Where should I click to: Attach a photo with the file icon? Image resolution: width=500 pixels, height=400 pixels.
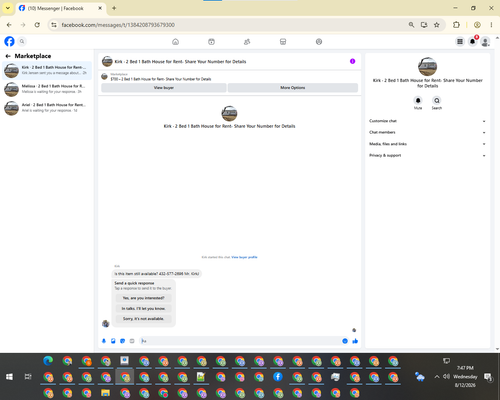point(113,341)
